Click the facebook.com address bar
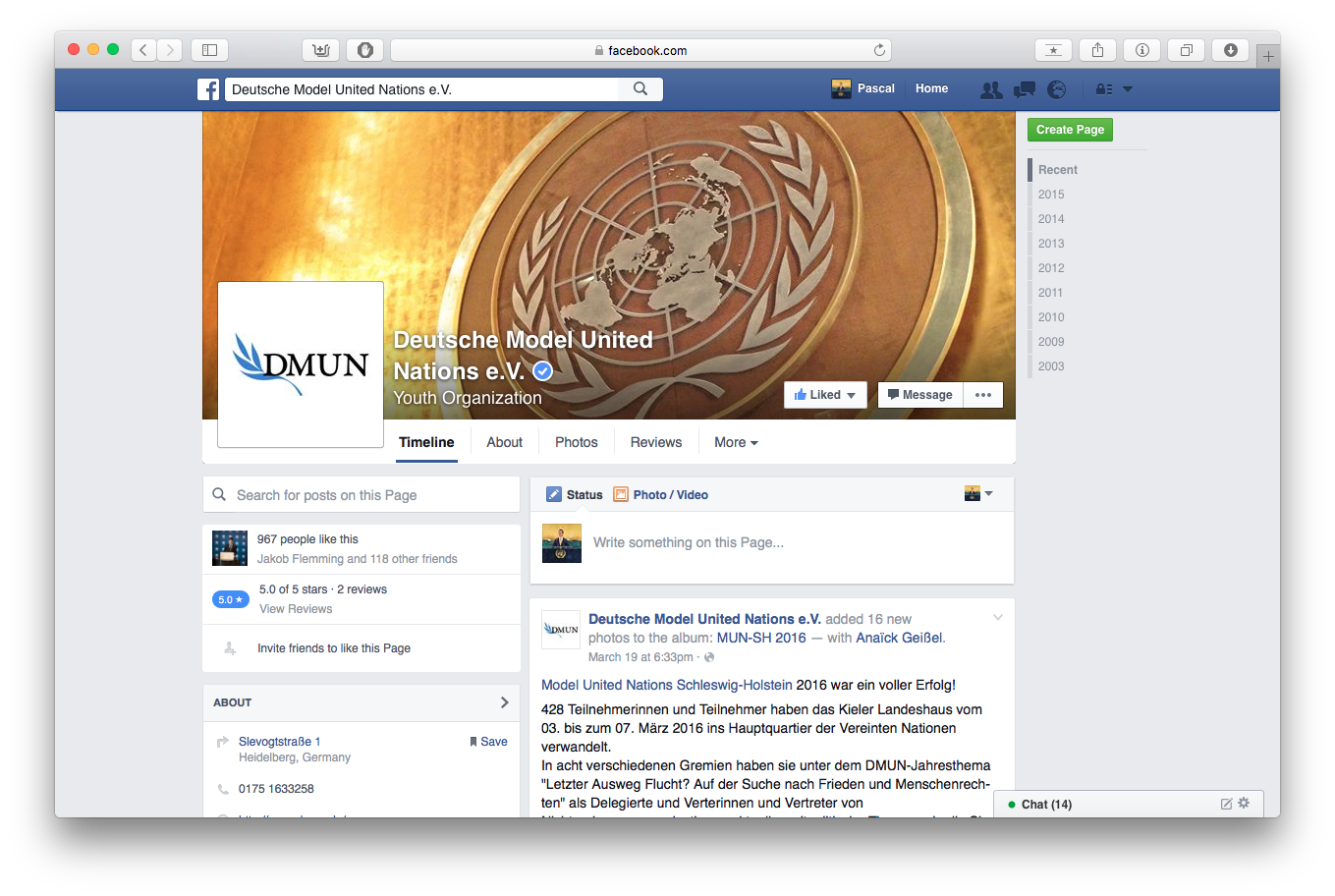1335x896 pixels. (x=640, y=50)
